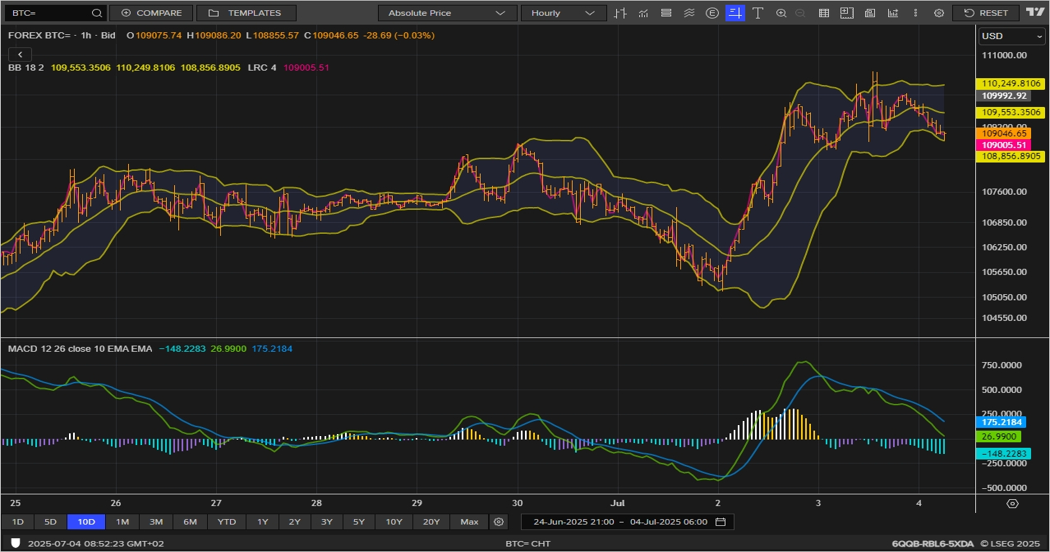Viewport: 1050px width, 552px height.
Task: Select the 1M time range
Action: [122, 522]
